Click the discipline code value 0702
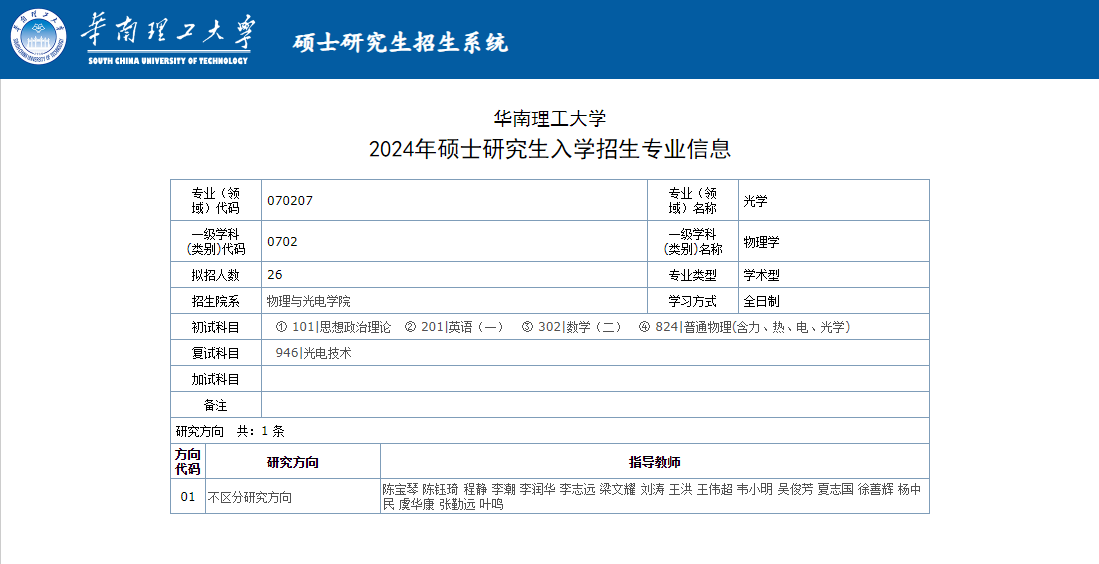The height and width of the screenshot is (564, 1099). pyautogui.click(x=282, y=242)
